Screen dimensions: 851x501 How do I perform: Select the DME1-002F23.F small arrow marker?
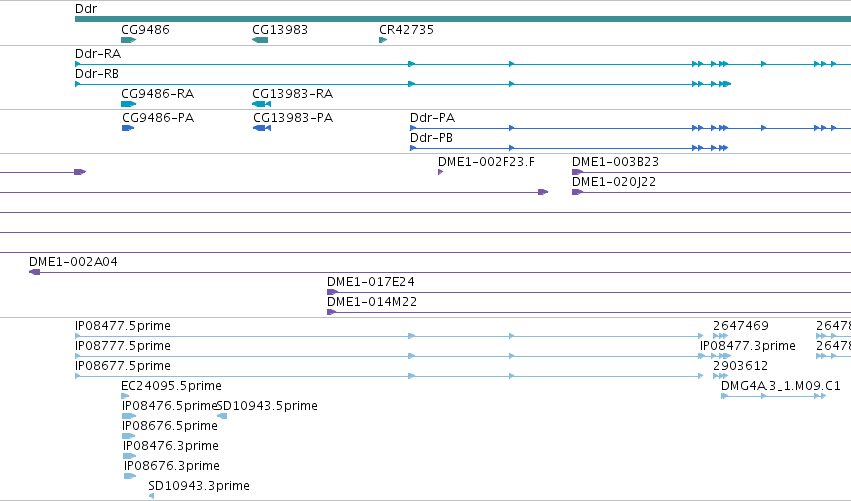(441, 172)
